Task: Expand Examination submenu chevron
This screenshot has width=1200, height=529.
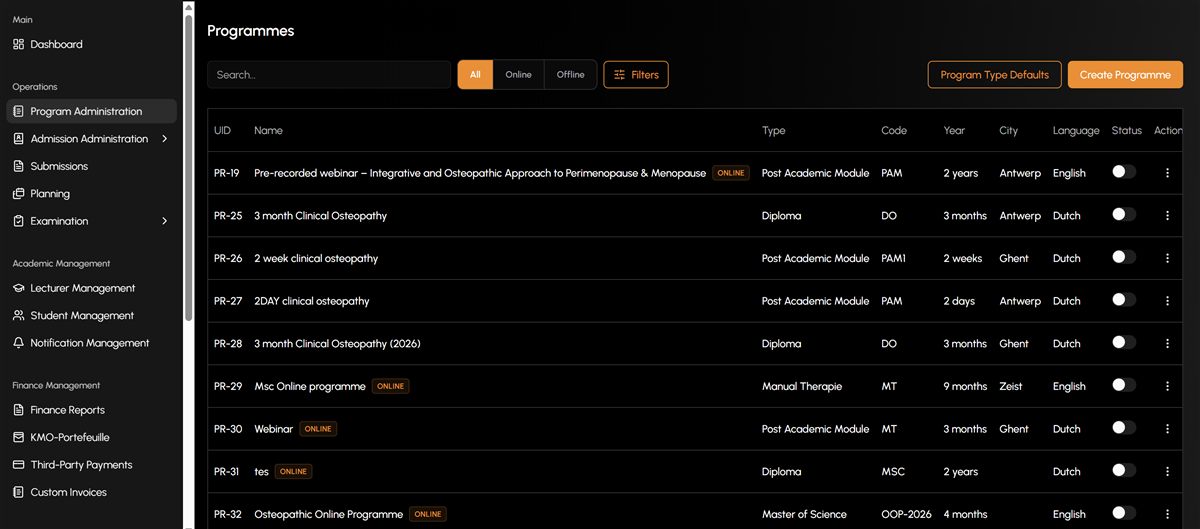Action: click(165, 221)
